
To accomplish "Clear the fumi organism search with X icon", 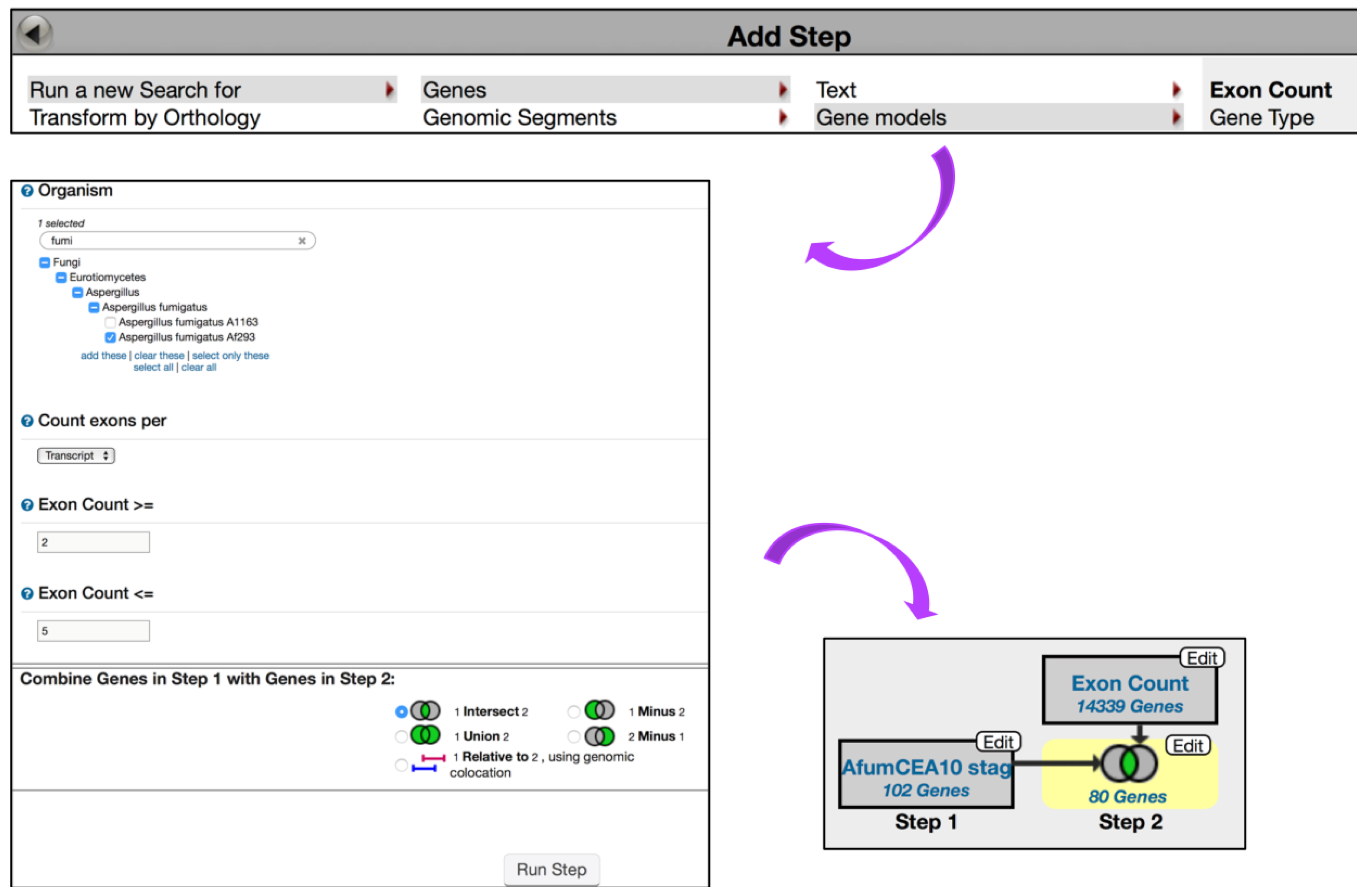I will [x=302, y=241].
